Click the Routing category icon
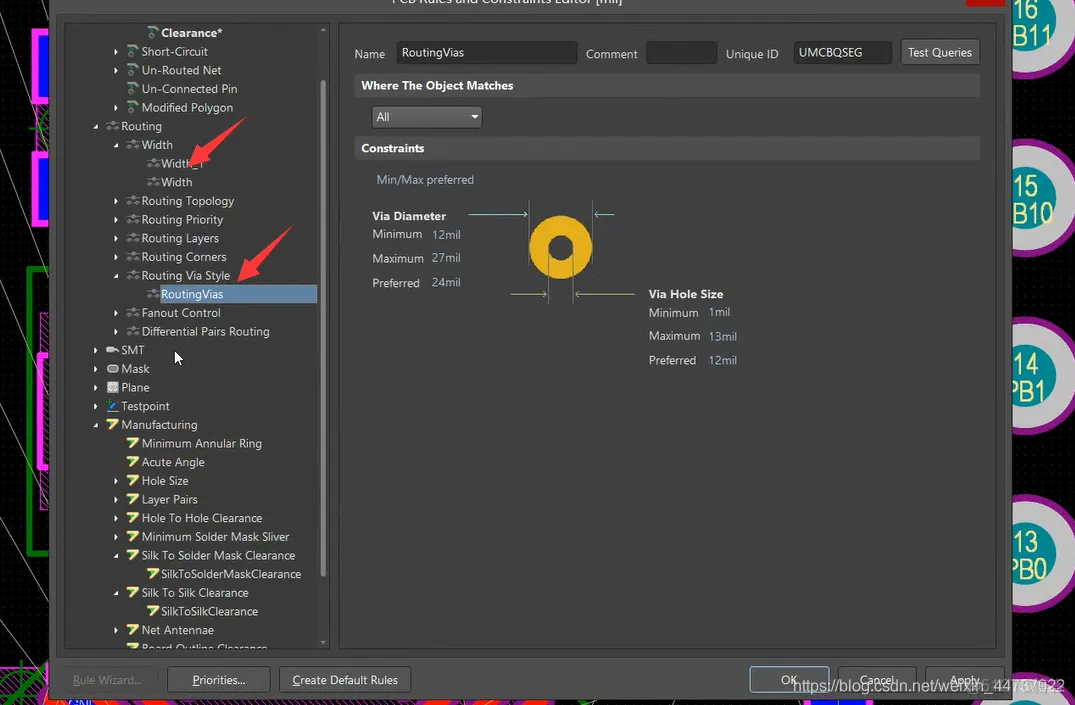This screenshot has height=705, width=1075. coord(112,126)
